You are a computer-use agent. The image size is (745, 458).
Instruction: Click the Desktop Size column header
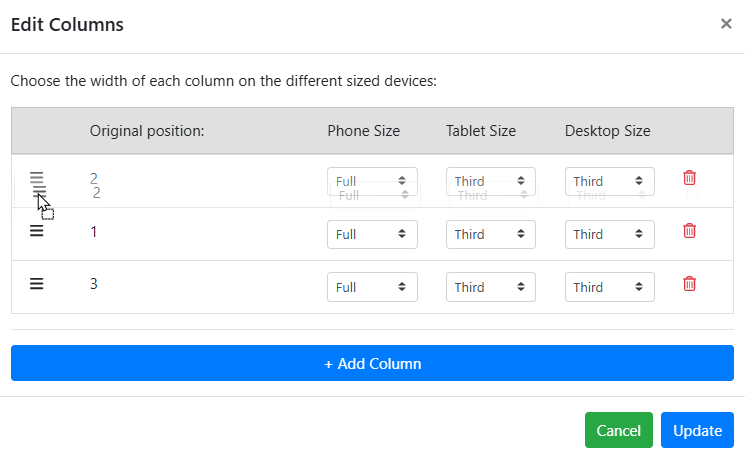point(608,131)
